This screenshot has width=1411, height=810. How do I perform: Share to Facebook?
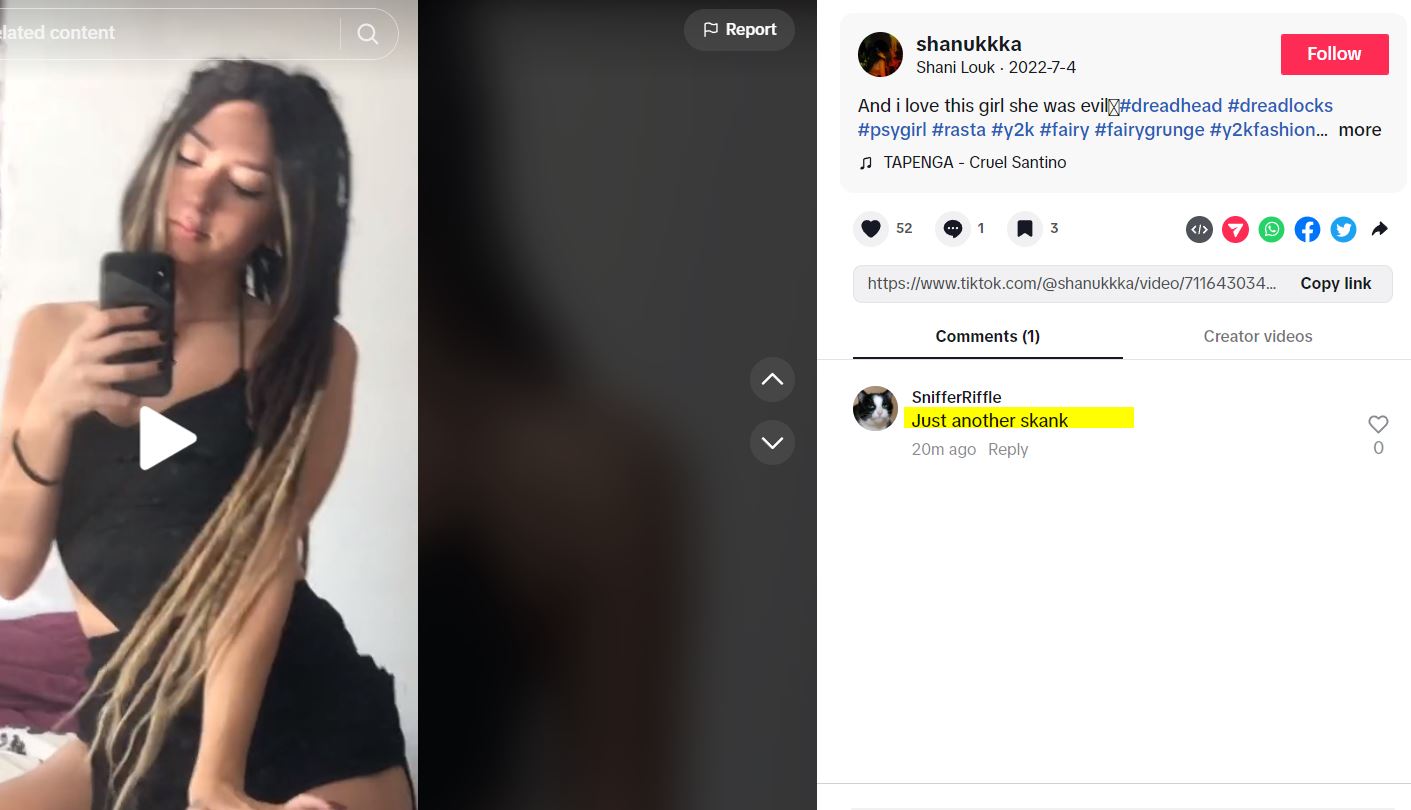(x=1307, y=230)
